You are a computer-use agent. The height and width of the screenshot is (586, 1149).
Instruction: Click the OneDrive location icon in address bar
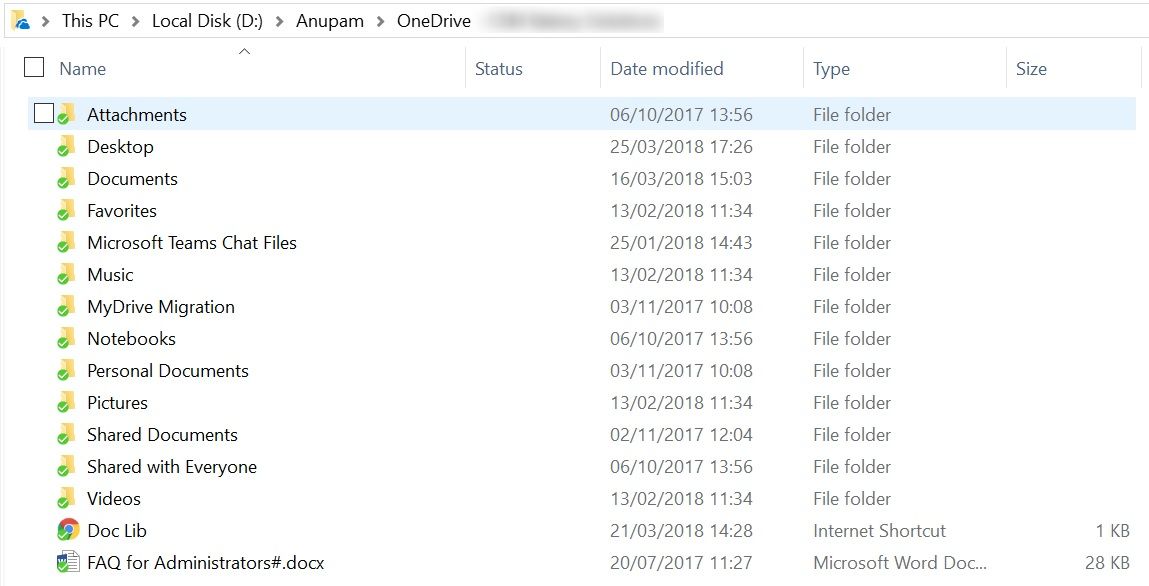(x=21, y=21)
